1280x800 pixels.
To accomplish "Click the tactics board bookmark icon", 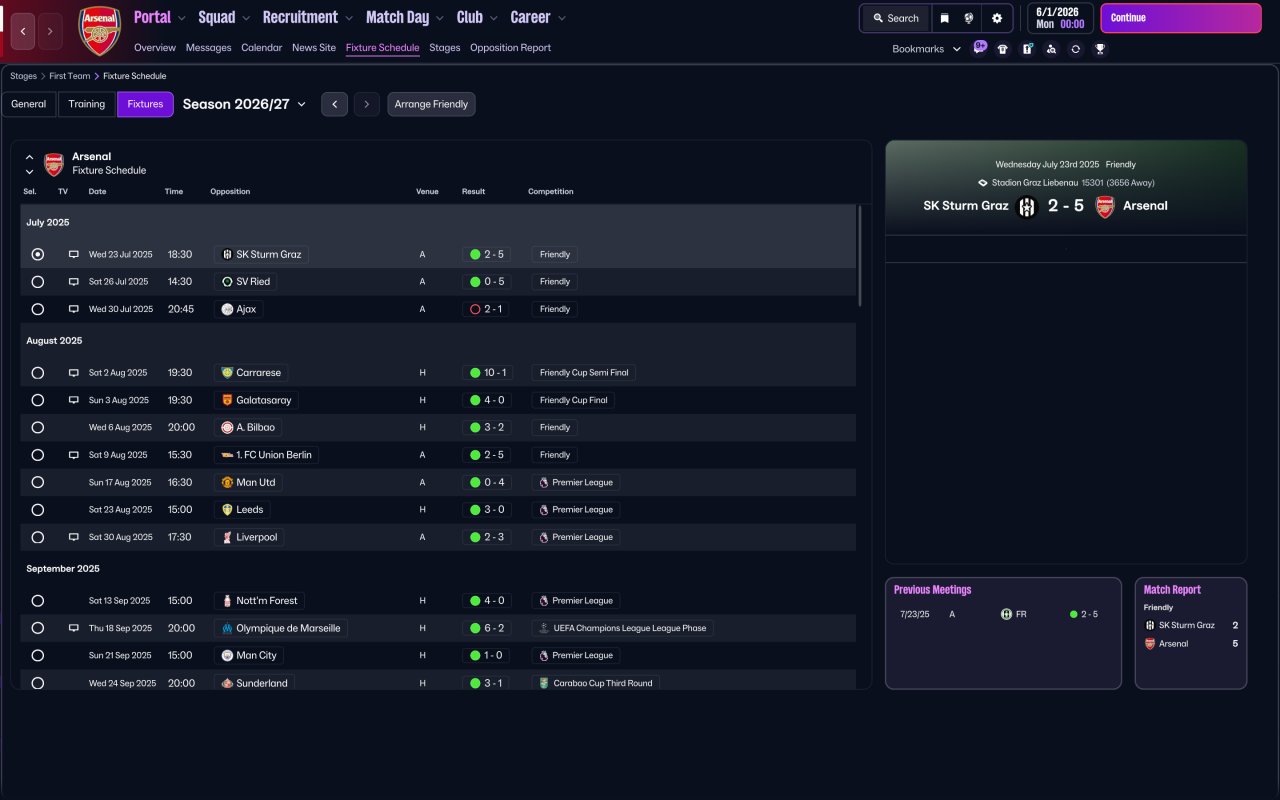I will point(1027,49).
